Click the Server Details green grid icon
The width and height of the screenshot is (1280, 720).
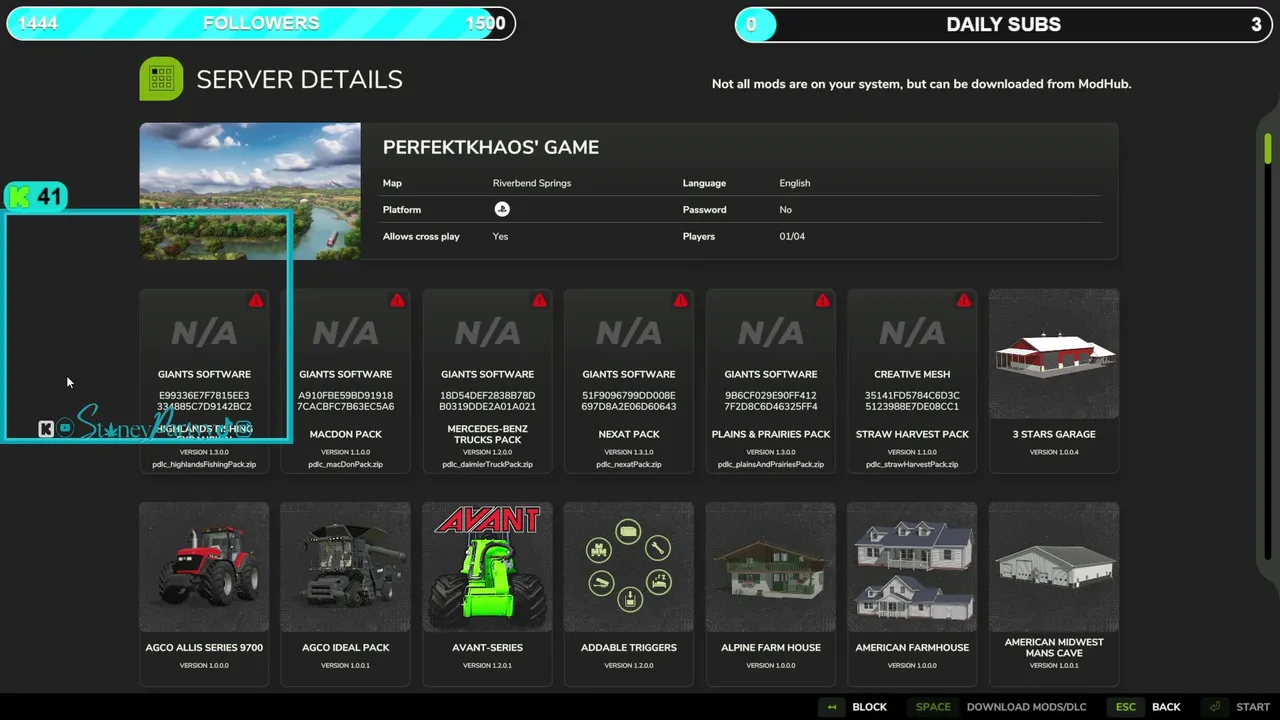pyautogui.click(x=161, y=79)
